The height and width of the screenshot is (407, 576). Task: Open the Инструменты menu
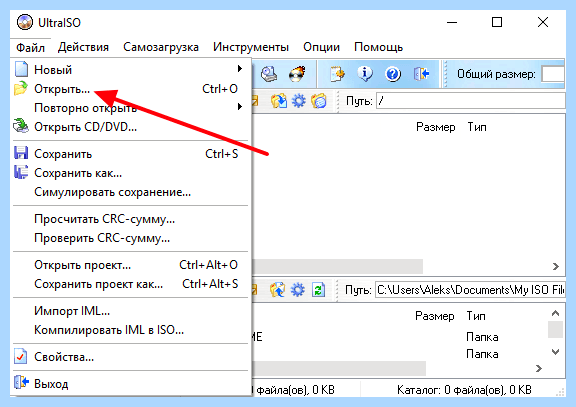pos(251,47)
